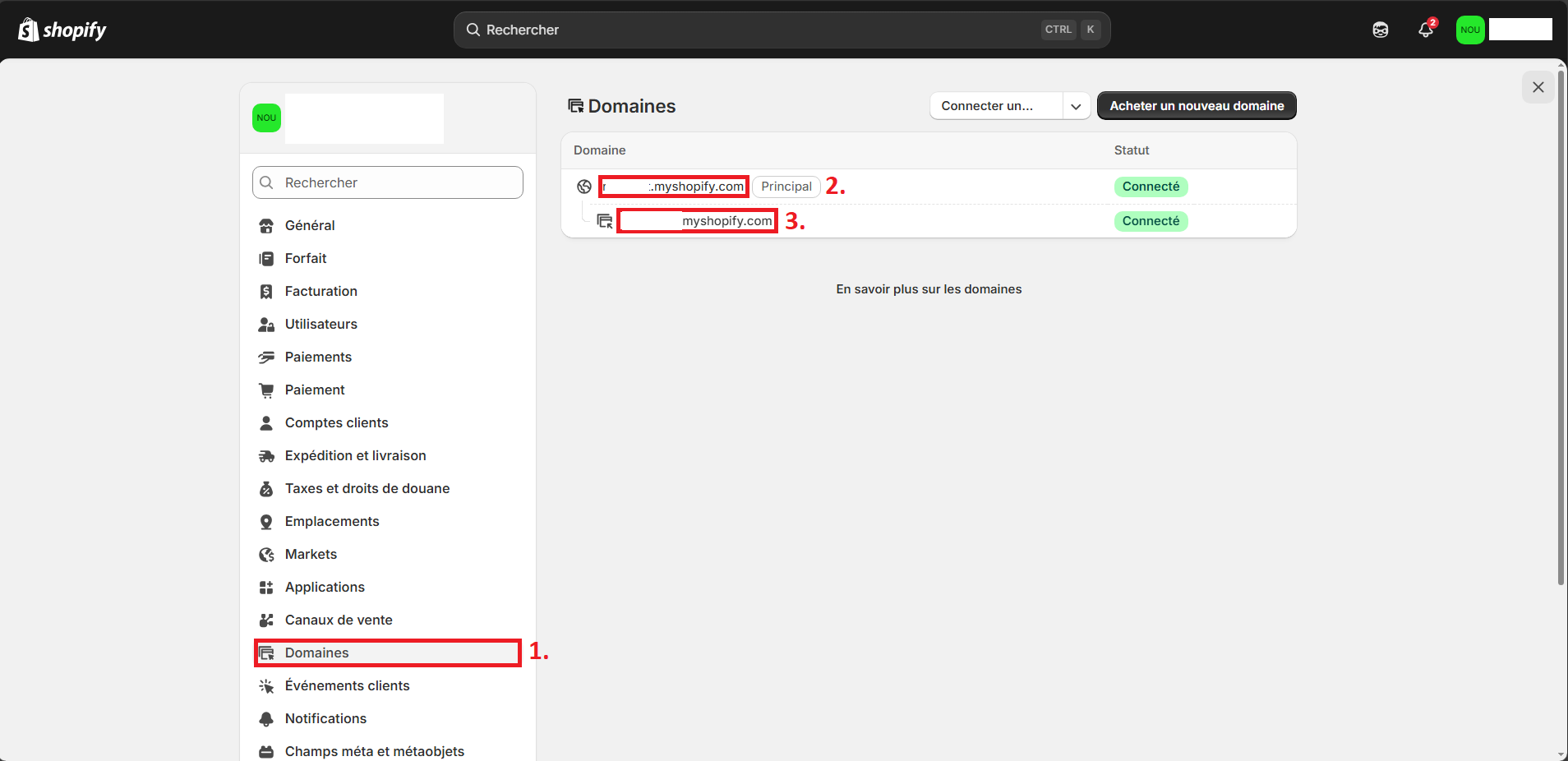Open En savoir plus sur les domaines link
Screen dimensions: 1568x761
pos(929,289)
